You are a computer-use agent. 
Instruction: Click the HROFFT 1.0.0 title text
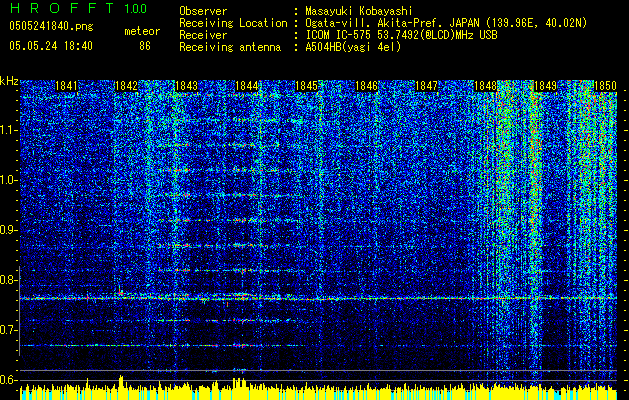click(78, 8)
